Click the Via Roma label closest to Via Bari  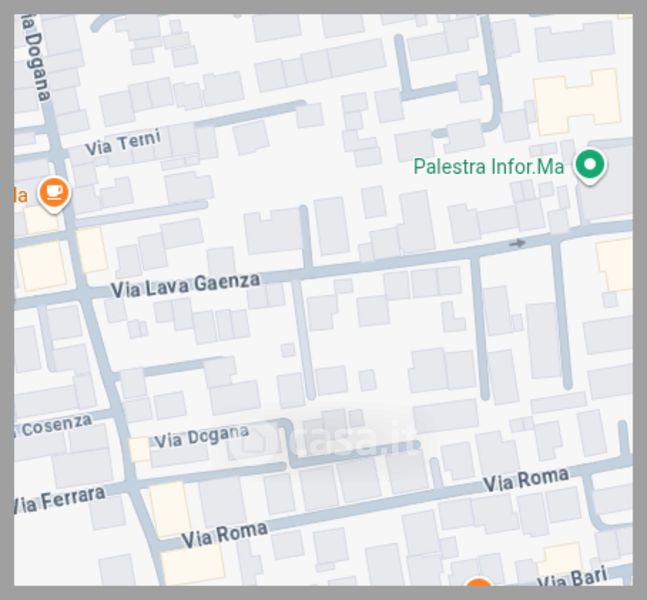point(526,480)
